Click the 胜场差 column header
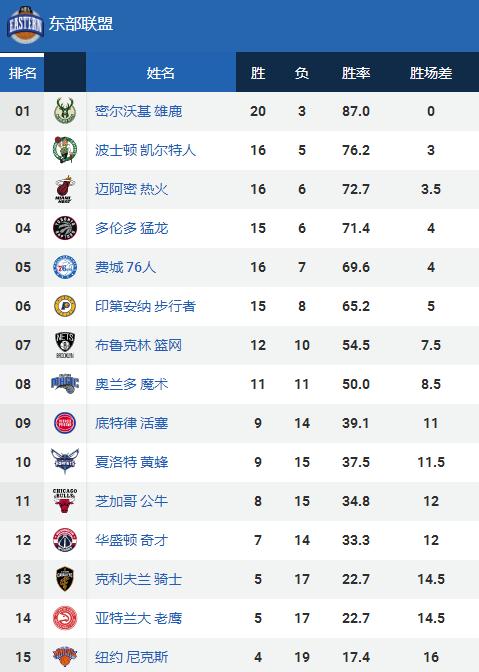 (431, 73)
